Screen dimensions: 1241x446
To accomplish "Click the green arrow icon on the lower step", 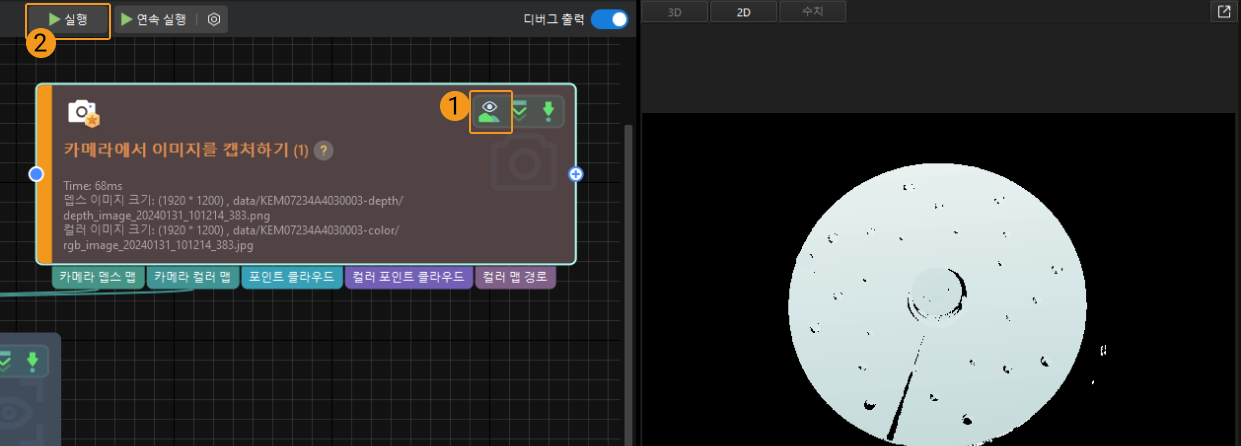I will (32, 361).
